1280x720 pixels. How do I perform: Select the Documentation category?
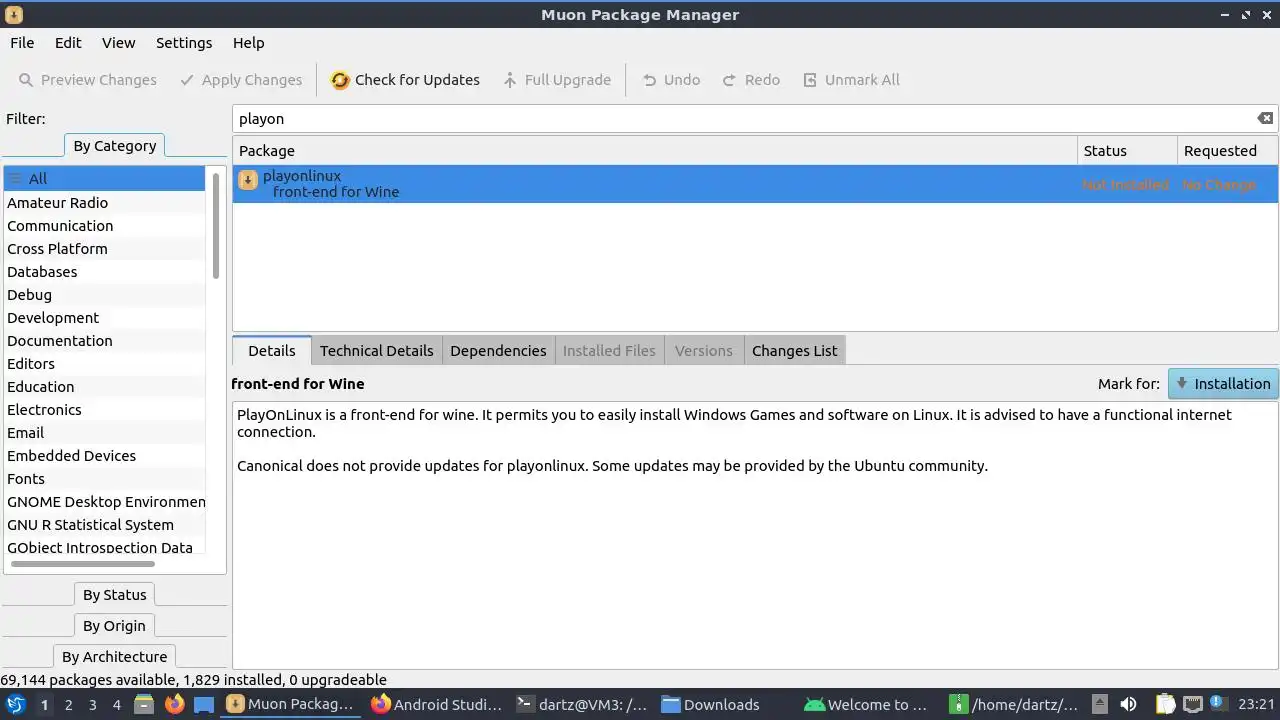pos(104,340)
